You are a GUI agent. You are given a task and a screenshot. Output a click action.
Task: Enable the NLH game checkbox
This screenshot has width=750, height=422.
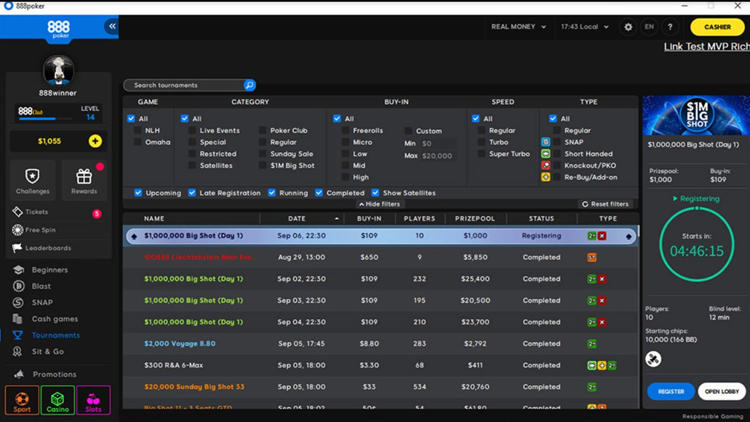tap(138, 130)
